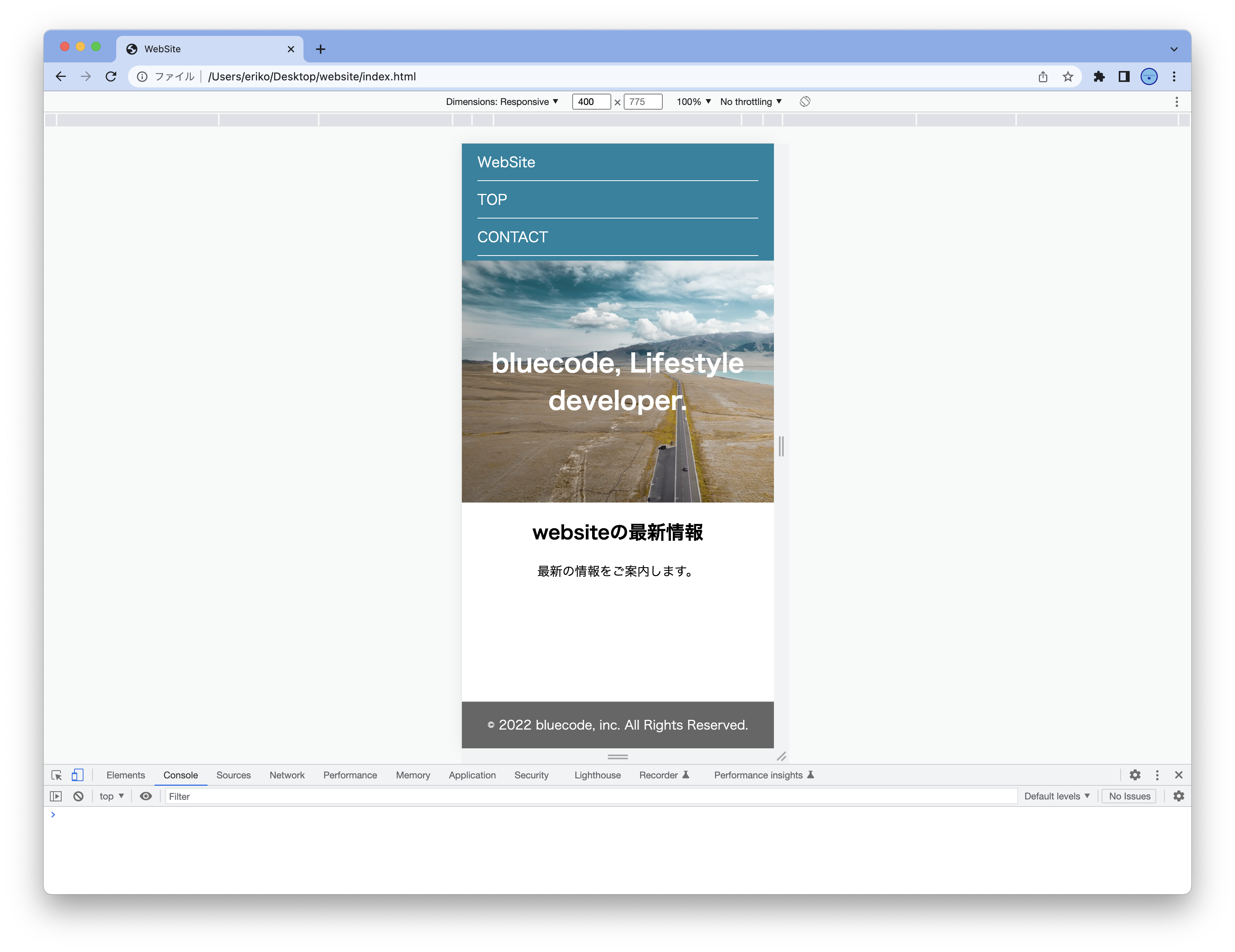This screenshot has height=952, width=1235.
Task: Clear the console with the ban icon
Action: (78, 796)
